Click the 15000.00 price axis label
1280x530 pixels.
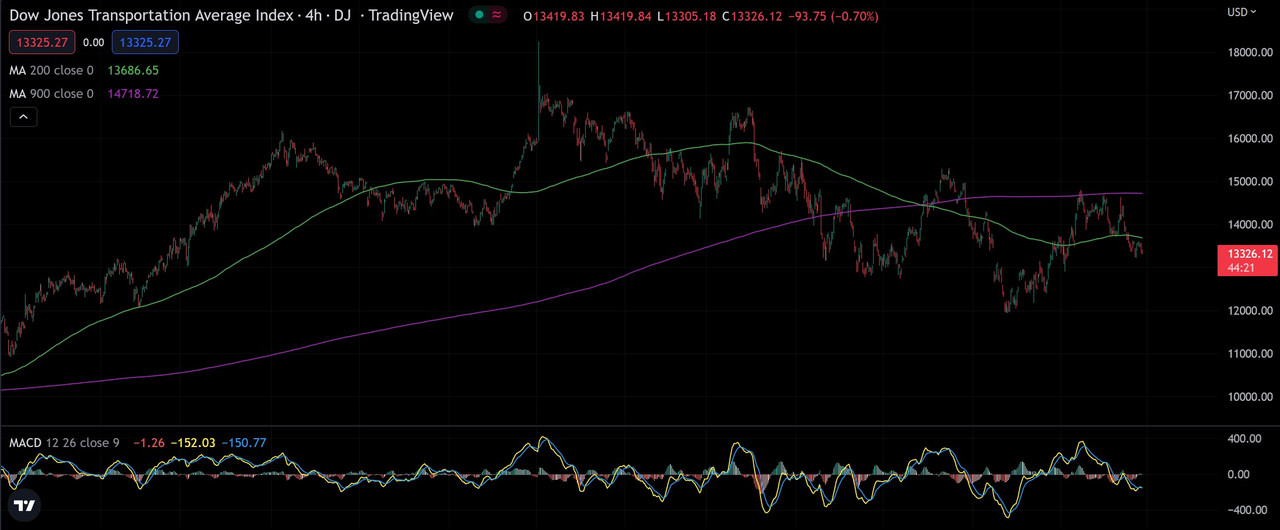(1248, 182)
